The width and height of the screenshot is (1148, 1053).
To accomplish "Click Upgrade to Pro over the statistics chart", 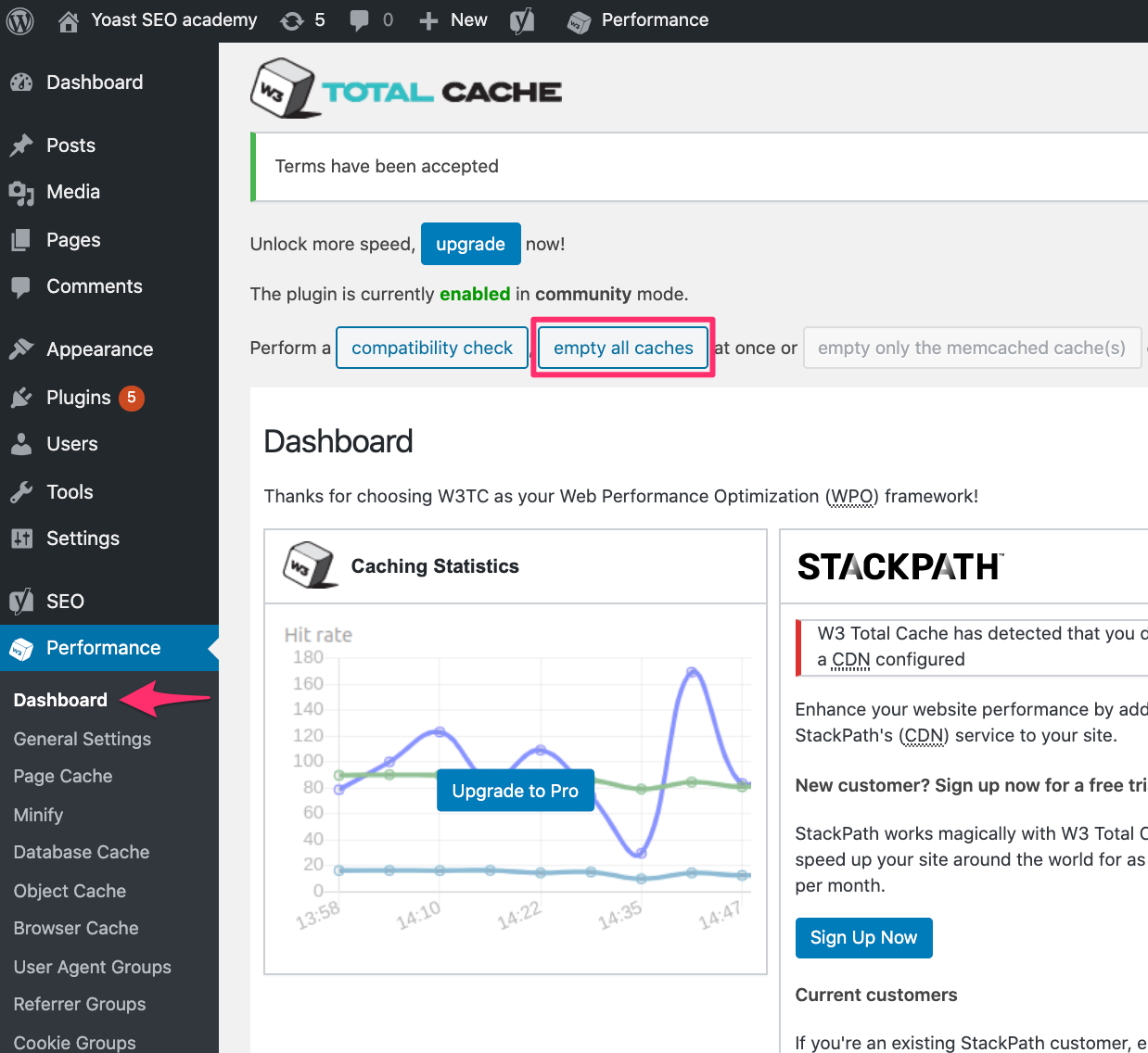I will (515, 790).
